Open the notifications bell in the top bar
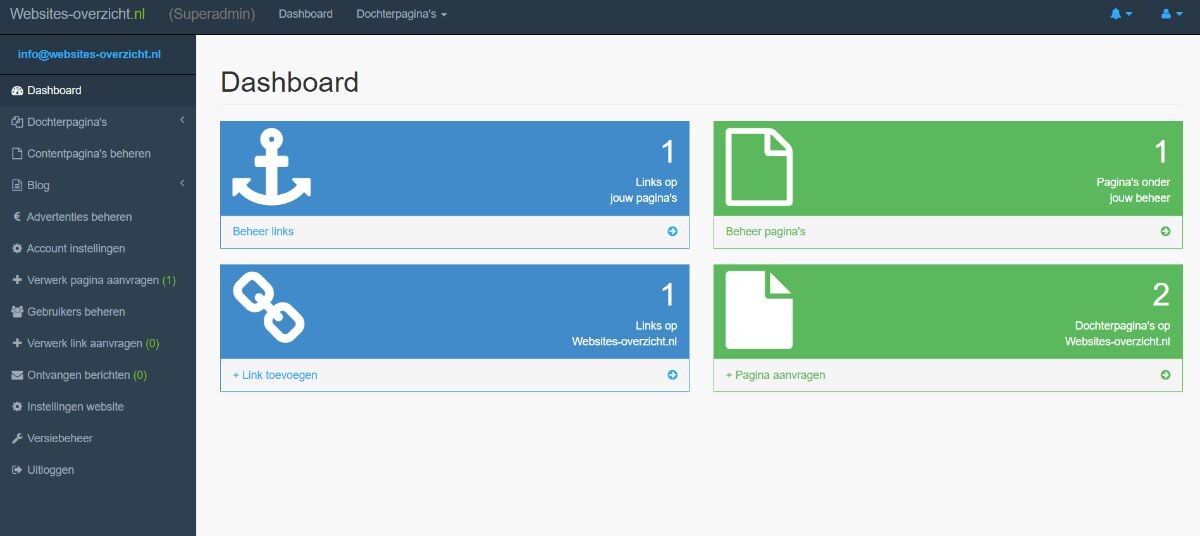Image resolution: width=1200 pixels, height=536 pixels. 1120,14
